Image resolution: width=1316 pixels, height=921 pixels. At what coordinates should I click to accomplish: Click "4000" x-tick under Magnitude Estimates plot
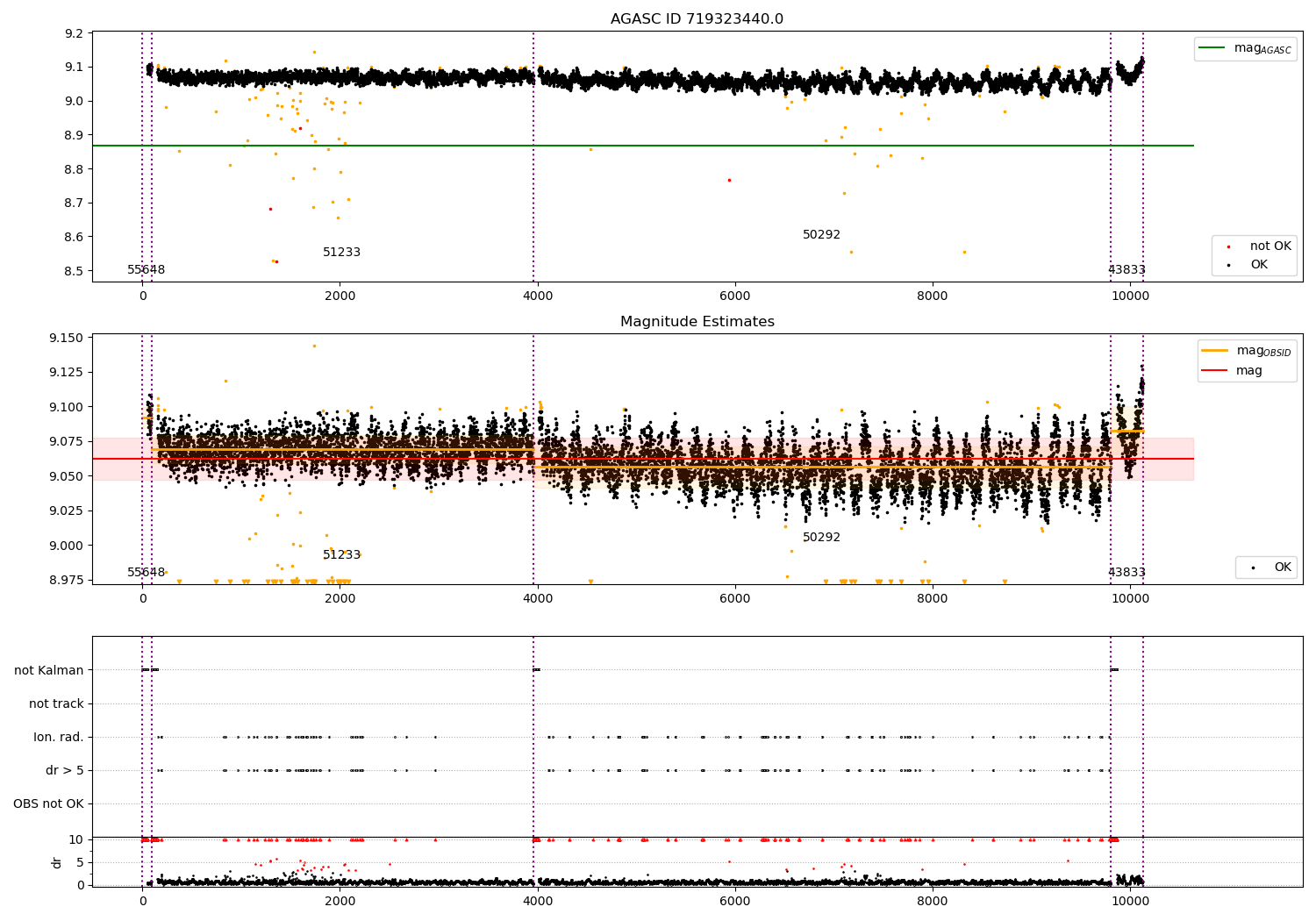point(537,598)
